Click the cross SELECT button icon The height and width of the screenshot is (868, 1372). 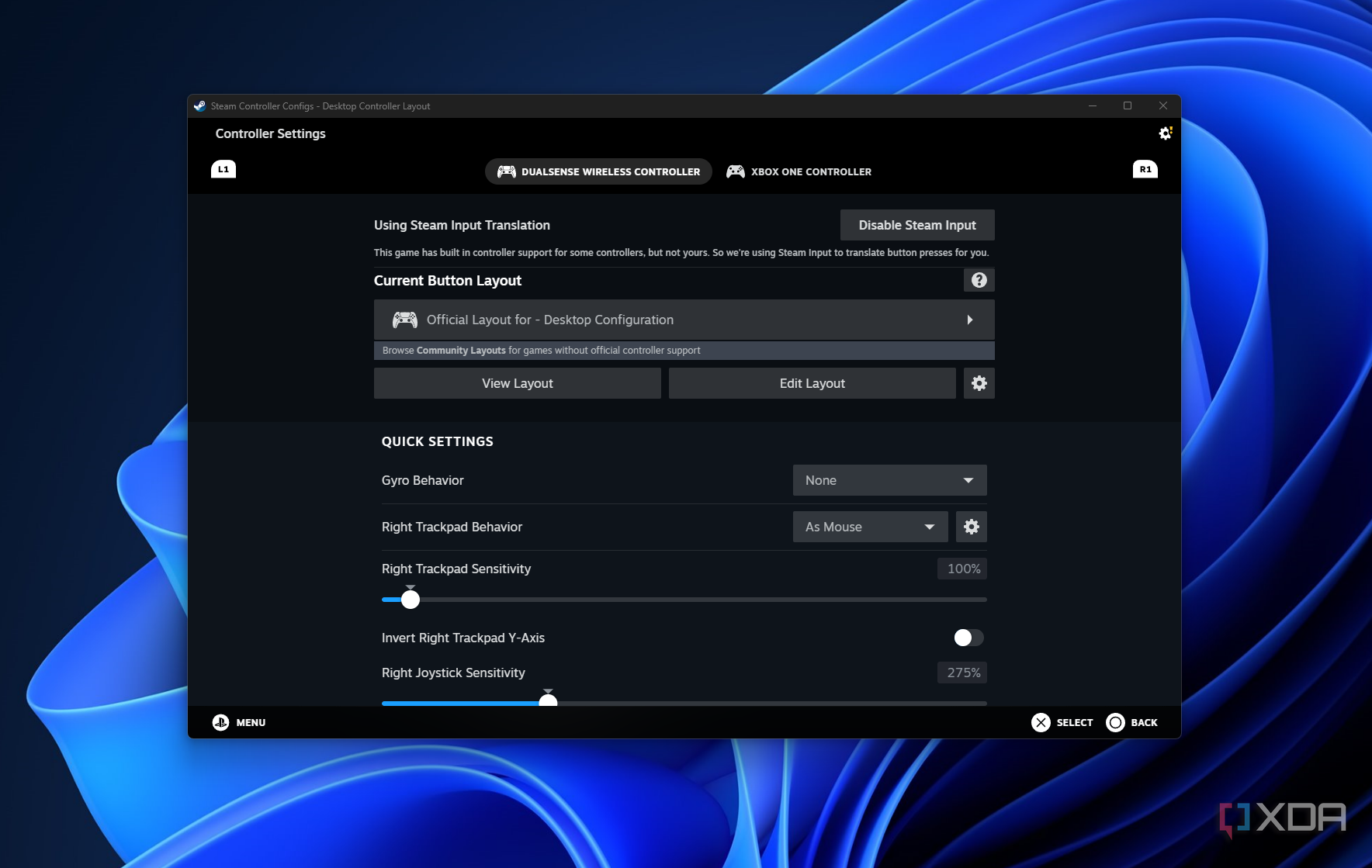tap(1041, 722)
